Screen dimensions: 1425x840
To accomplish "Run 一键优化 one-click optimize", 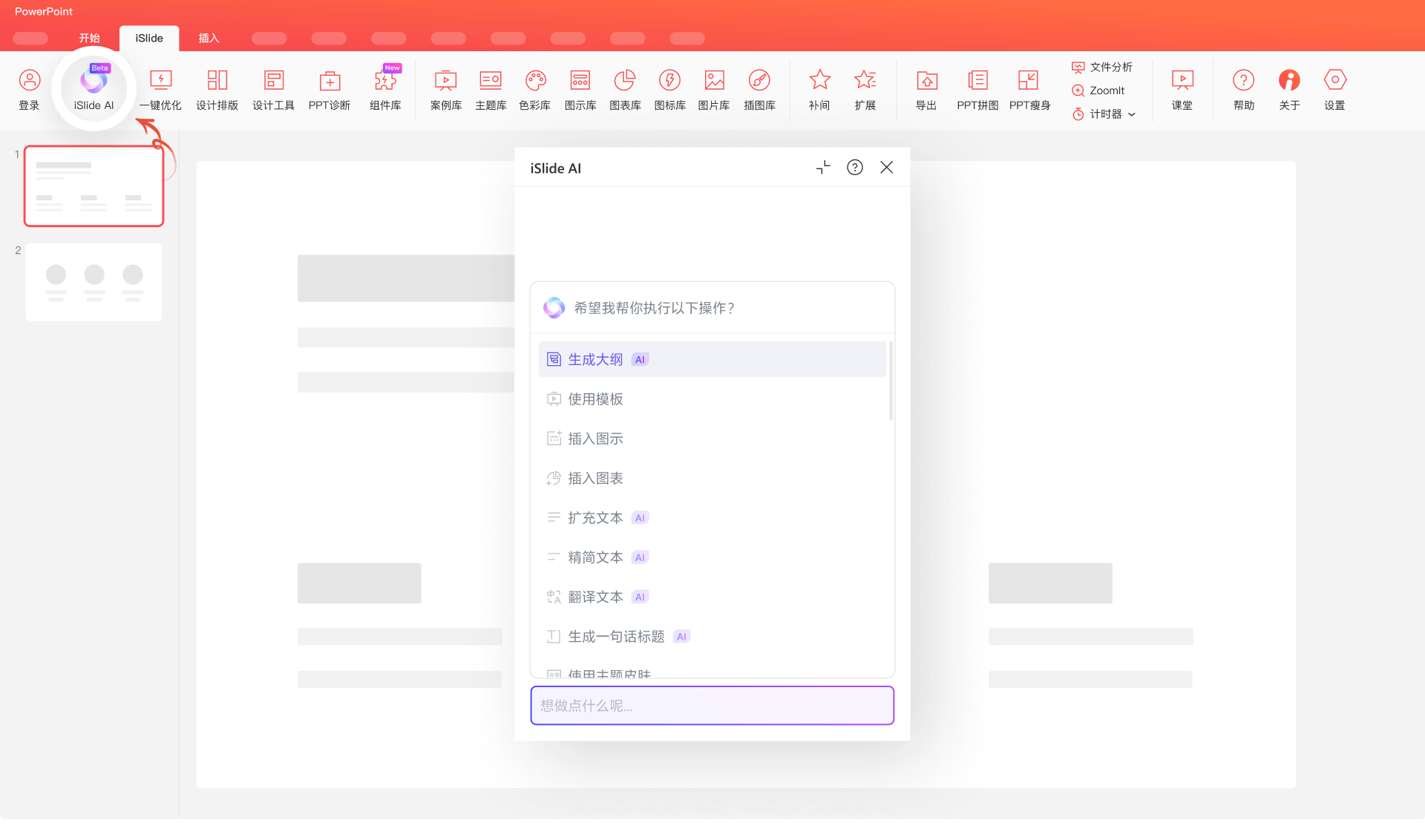I will tap(160, 89).
